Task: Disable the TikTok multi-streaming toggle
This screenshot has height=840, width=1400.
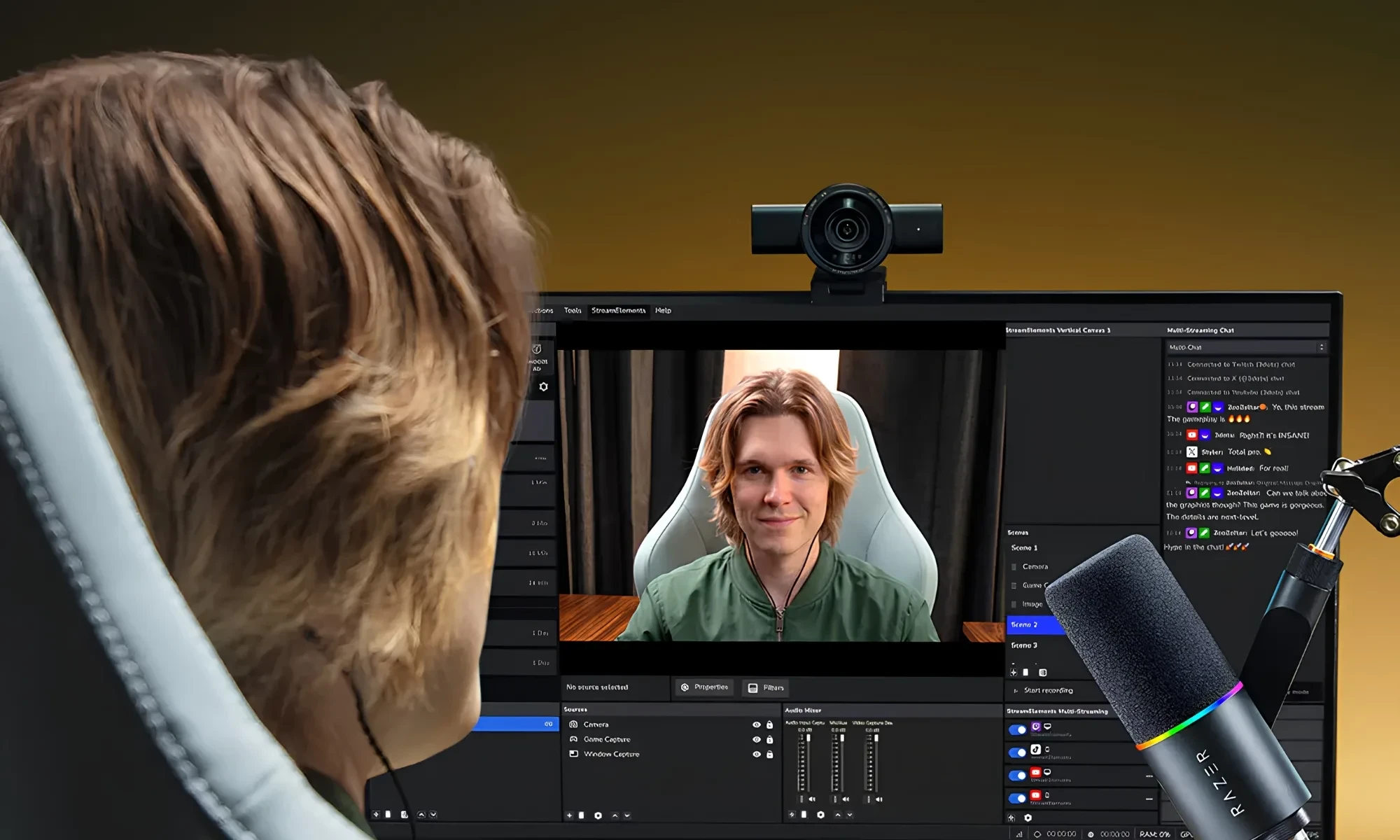Action: pos(1017,753)
